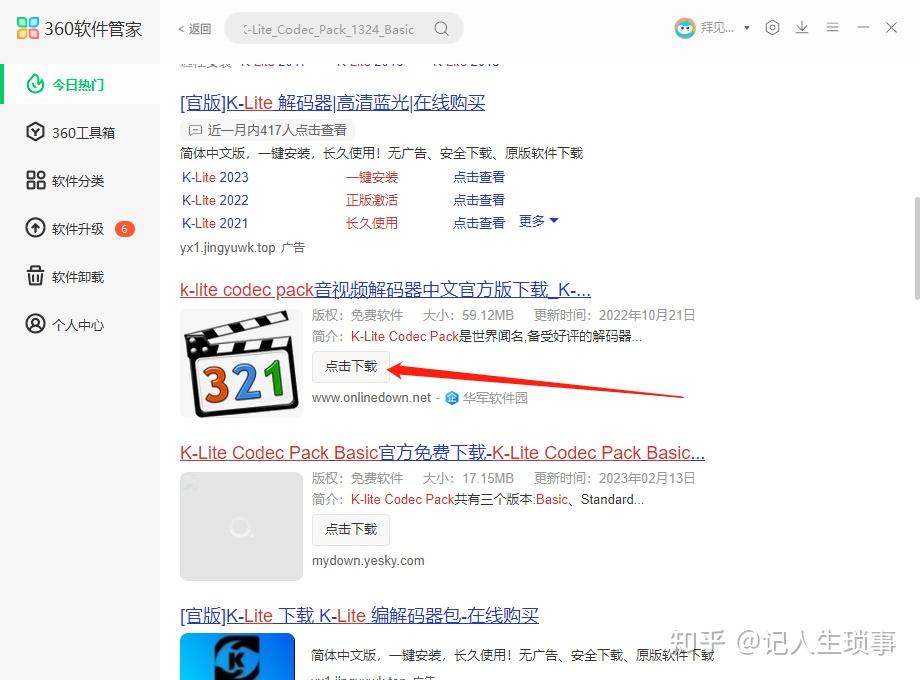Click the magnifier search icon

pyautogui.click(x=441, y=29)
